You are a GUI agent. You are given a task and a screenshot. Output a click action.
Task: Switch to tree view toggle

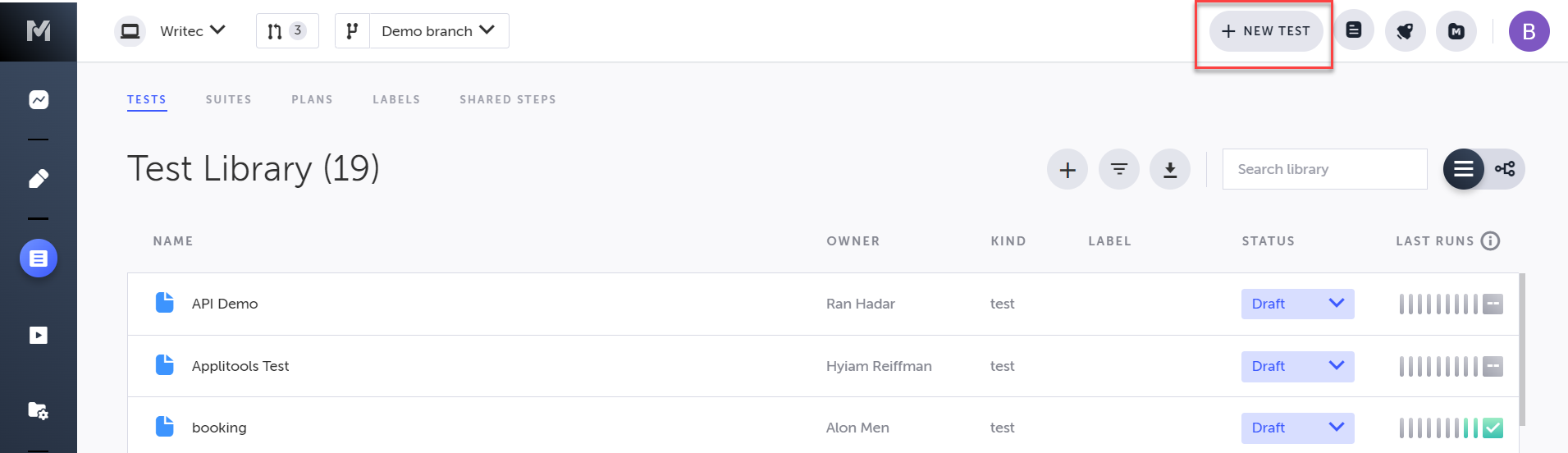coord(1504,170)
